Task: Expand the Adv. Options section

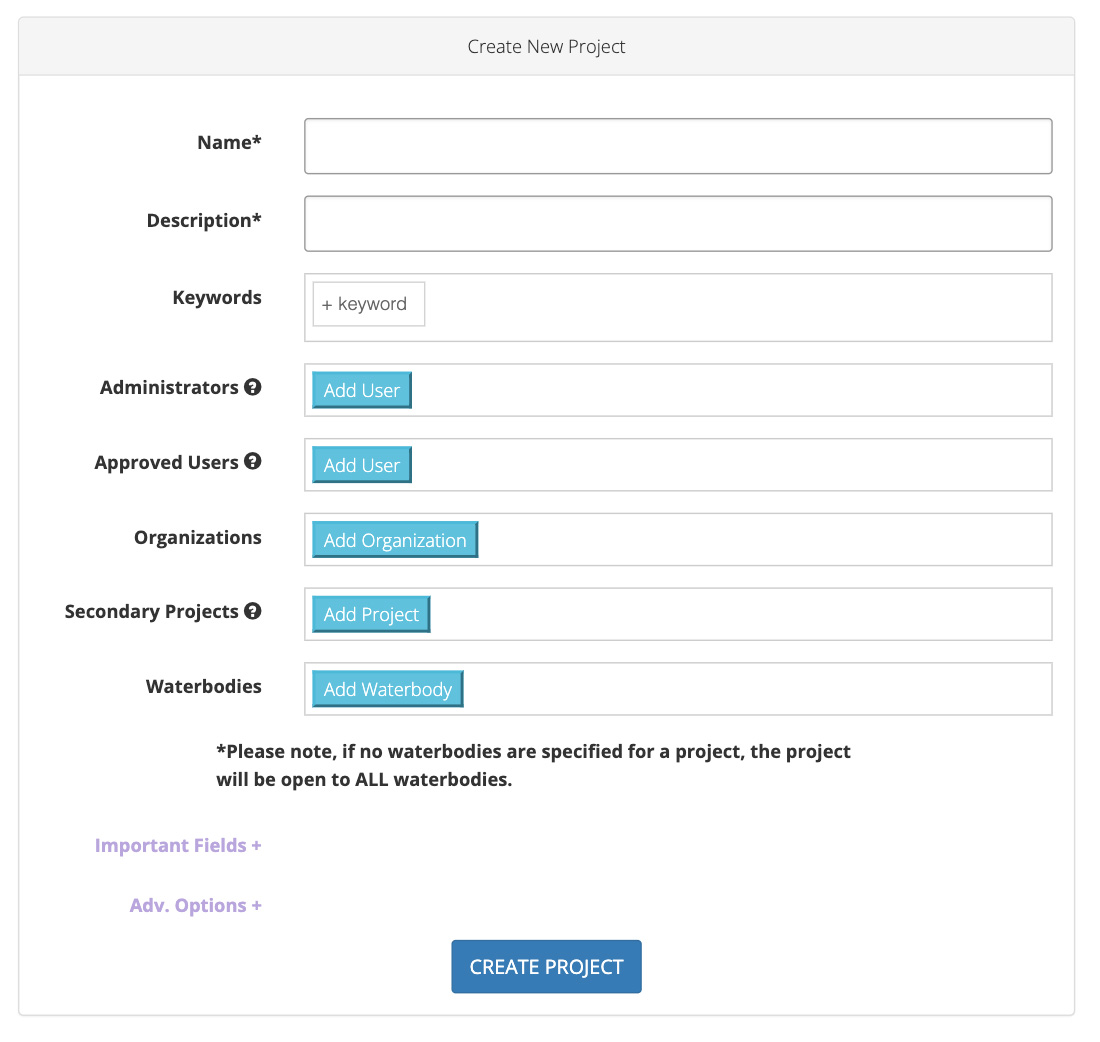Action: click(x=195, y=906)
